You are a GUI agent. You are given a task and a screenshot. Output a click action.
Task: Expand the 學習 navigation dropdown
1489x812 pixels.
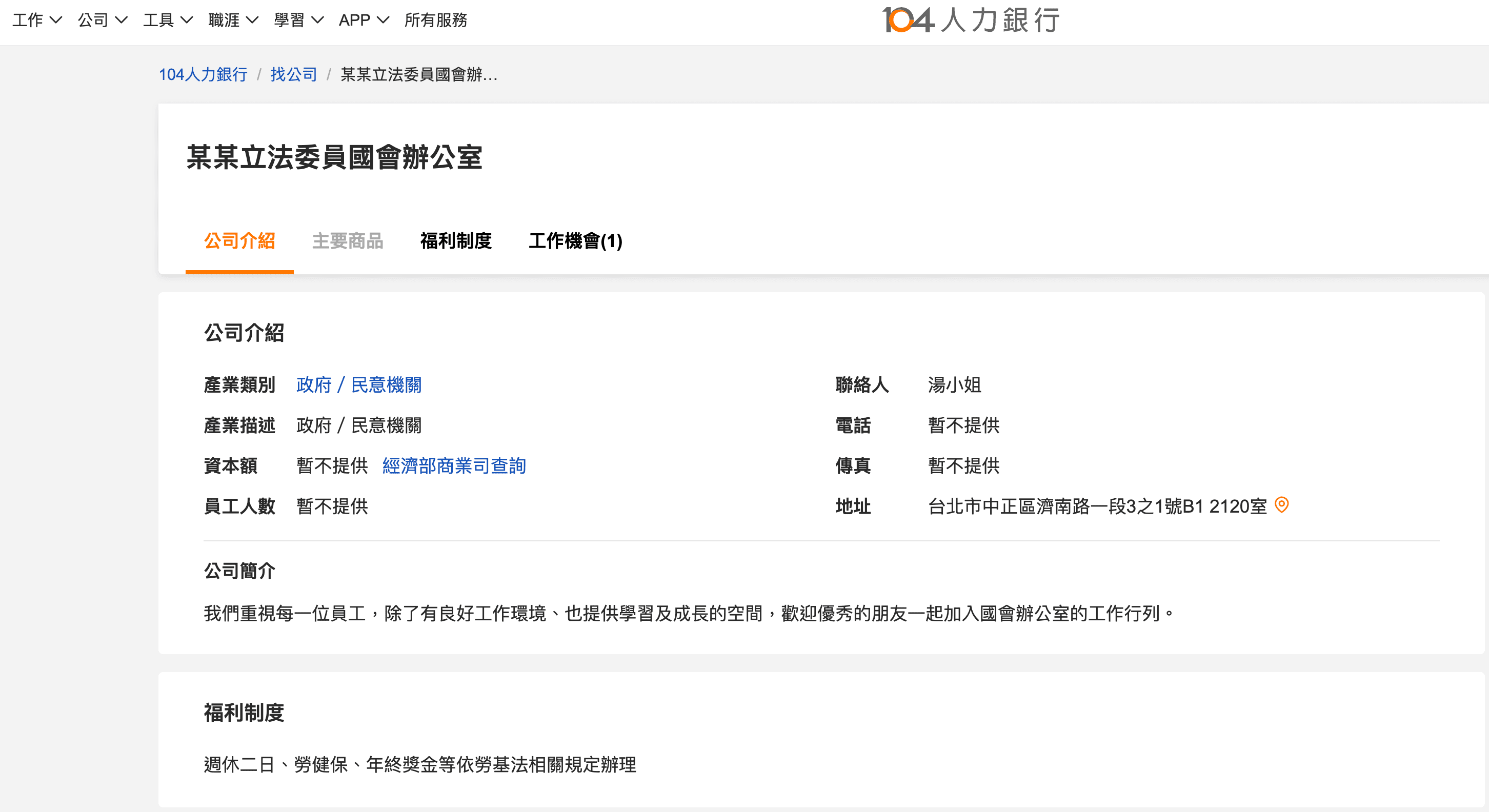click(x=298, y=20)
